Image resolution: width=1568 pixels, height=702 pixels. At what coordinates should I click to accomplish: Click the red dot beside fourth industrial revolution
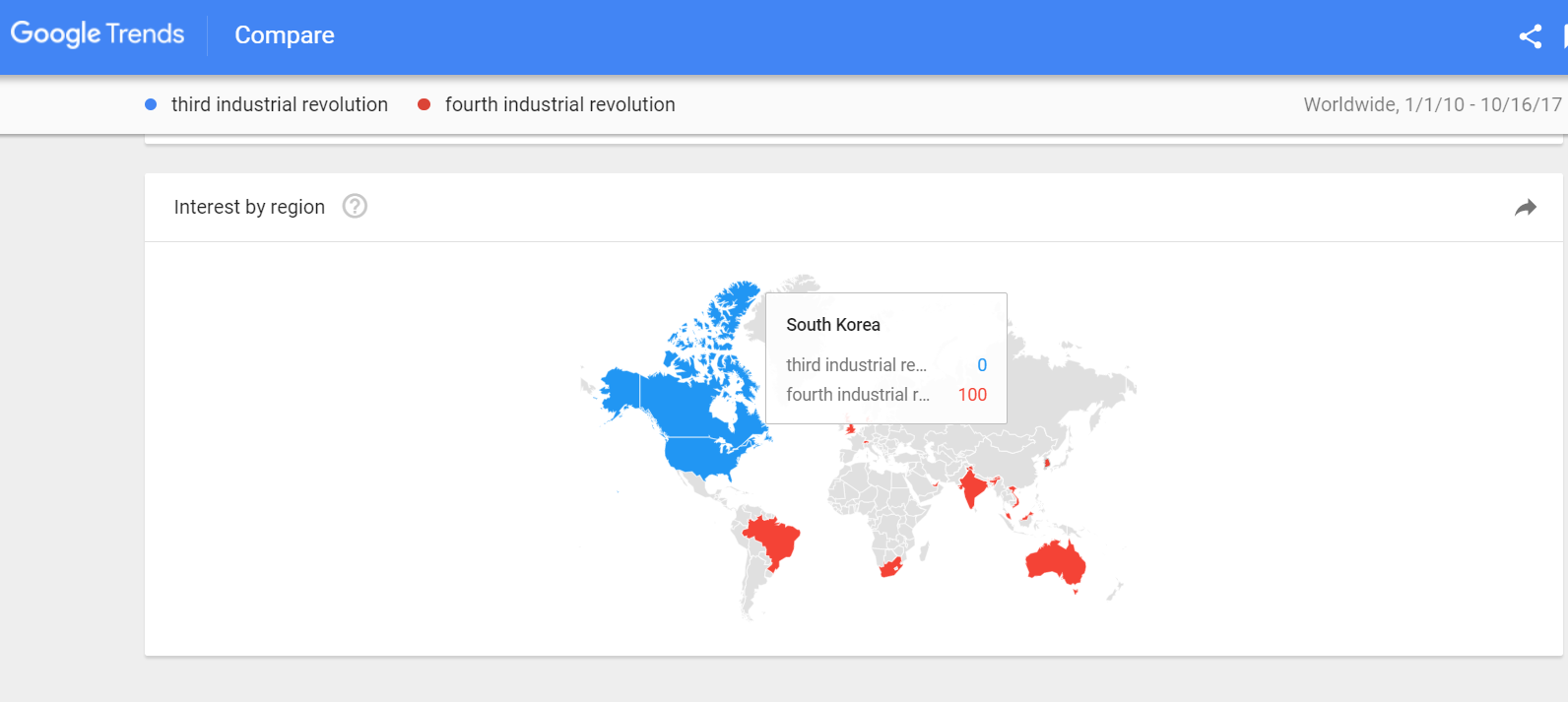point(424,103)
